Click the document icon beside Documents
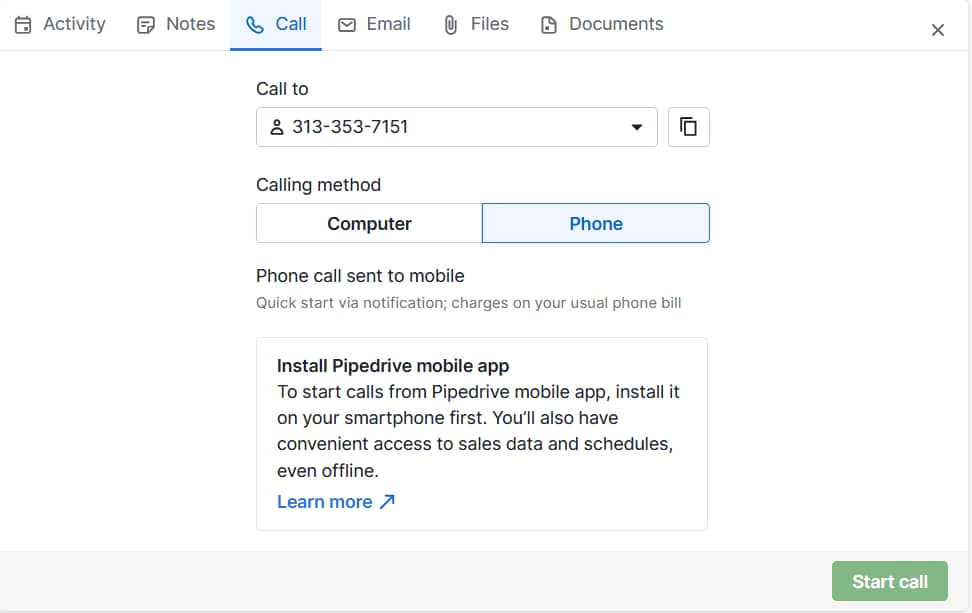The image size is (972, 613). (x=548, y=25)
